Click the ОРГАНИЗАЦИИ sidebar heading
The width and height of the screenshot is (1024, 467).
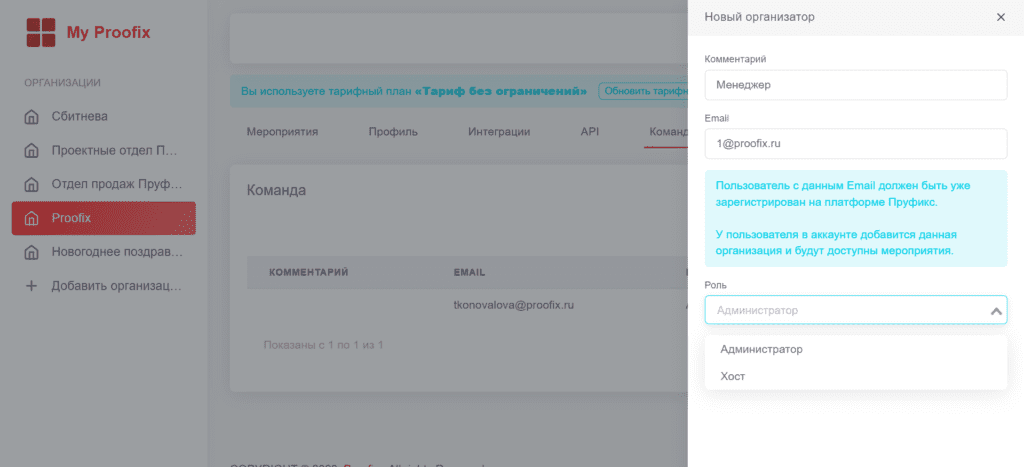[x=63, y=83]
